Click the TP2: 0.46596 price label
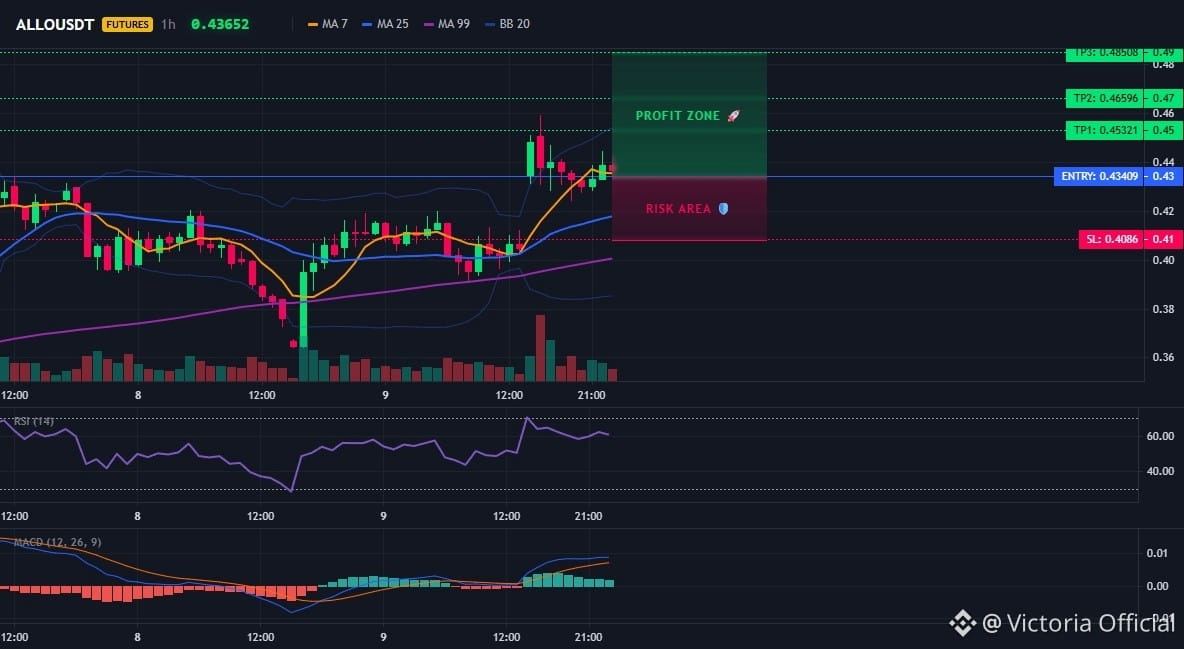Viewport: 1184px width, 649px height. (1105, 98)
